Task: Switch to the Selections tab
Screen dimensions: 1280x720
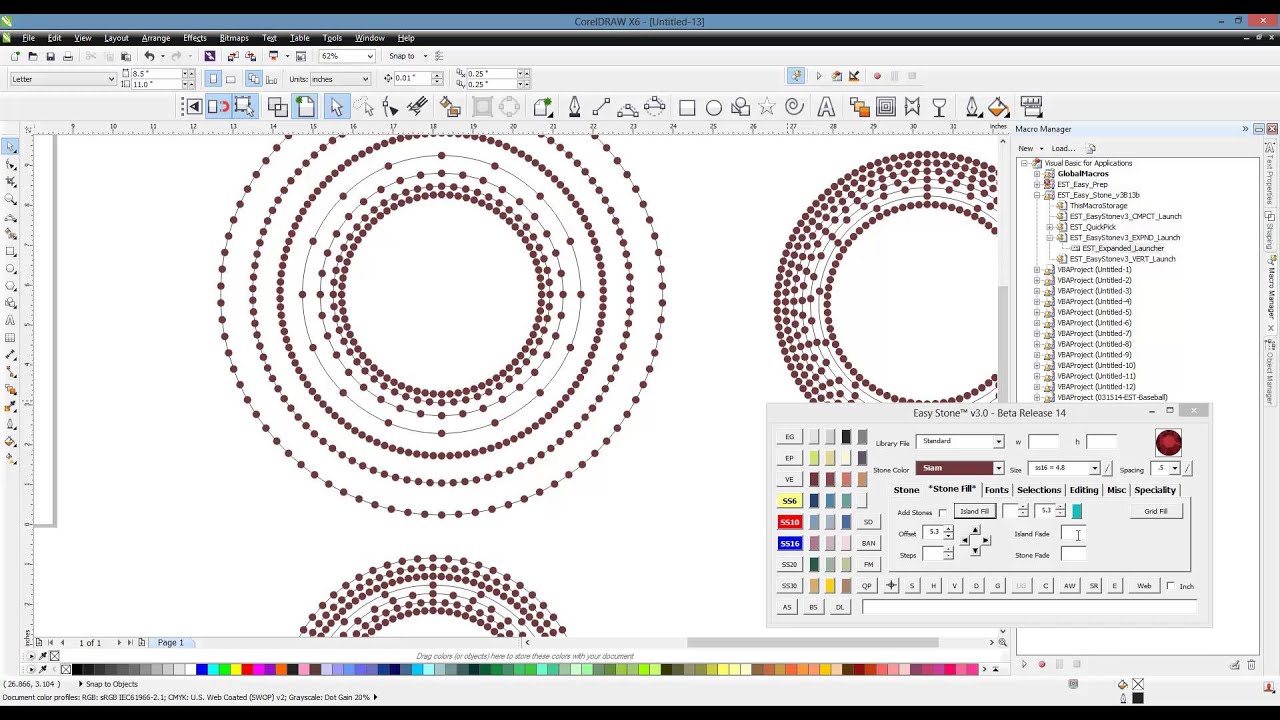Action: 1039,490
